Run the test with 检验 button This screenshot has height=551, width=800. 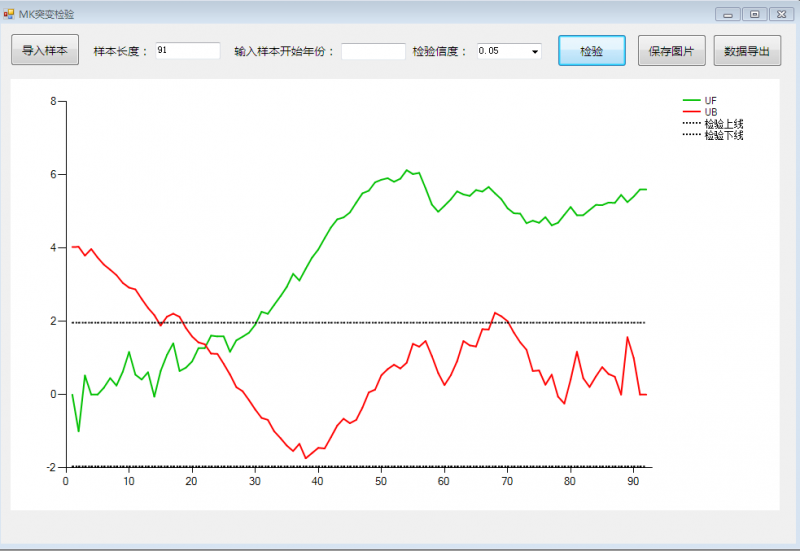tap(592, 51)
